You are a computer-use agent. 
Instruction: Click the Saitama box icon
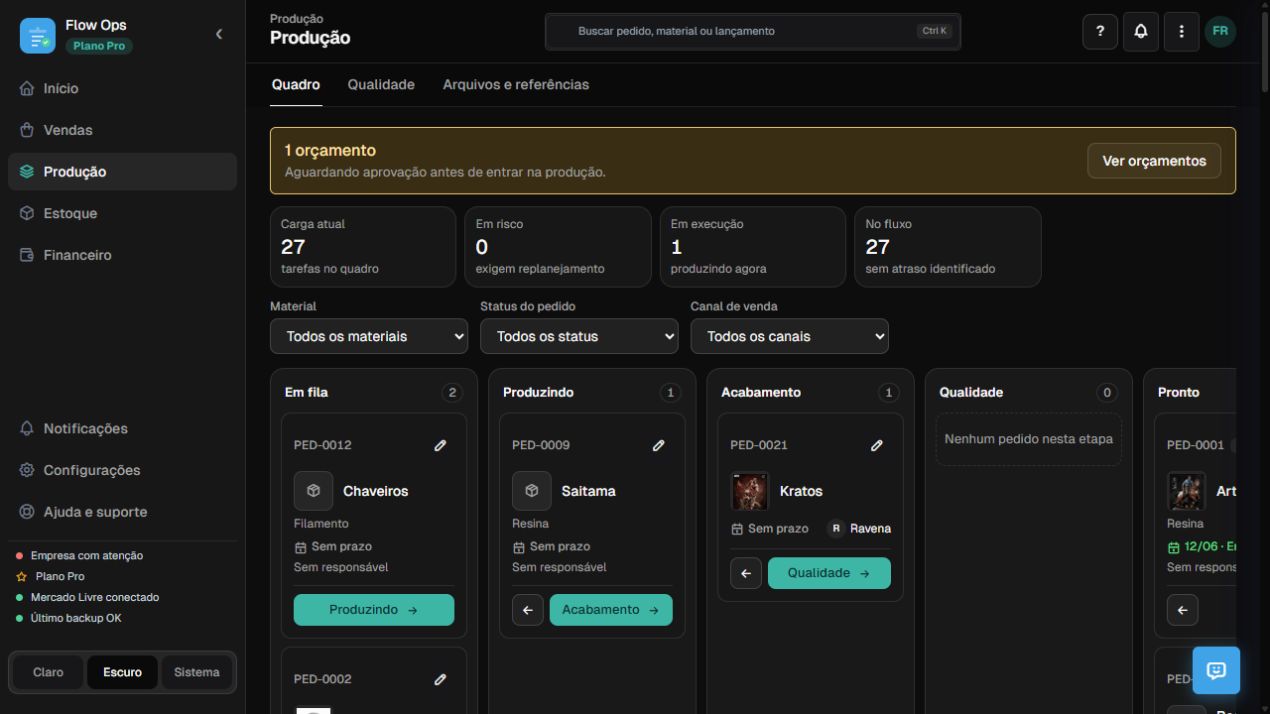[x=531, y=491]
